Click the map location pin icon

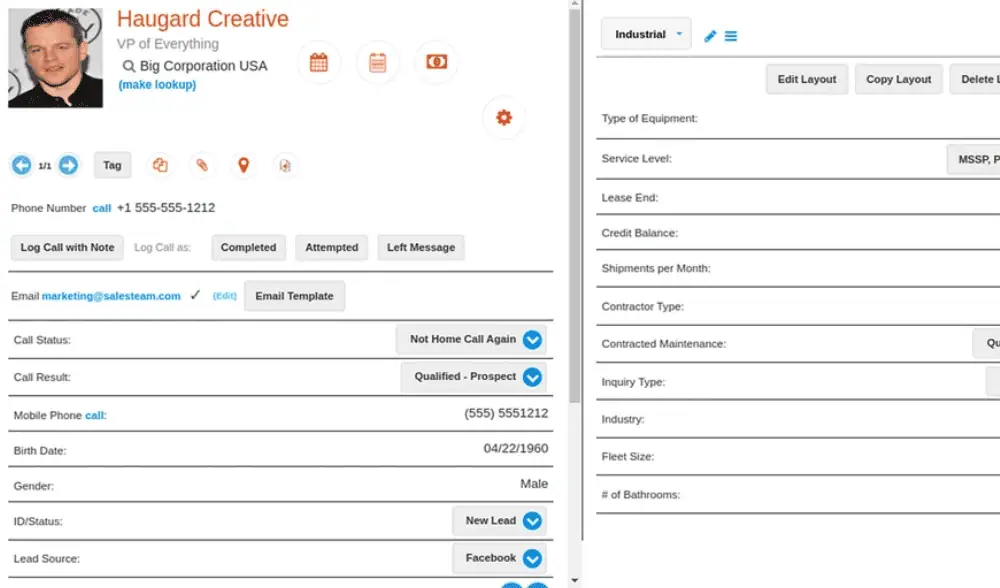pos(243,165)
